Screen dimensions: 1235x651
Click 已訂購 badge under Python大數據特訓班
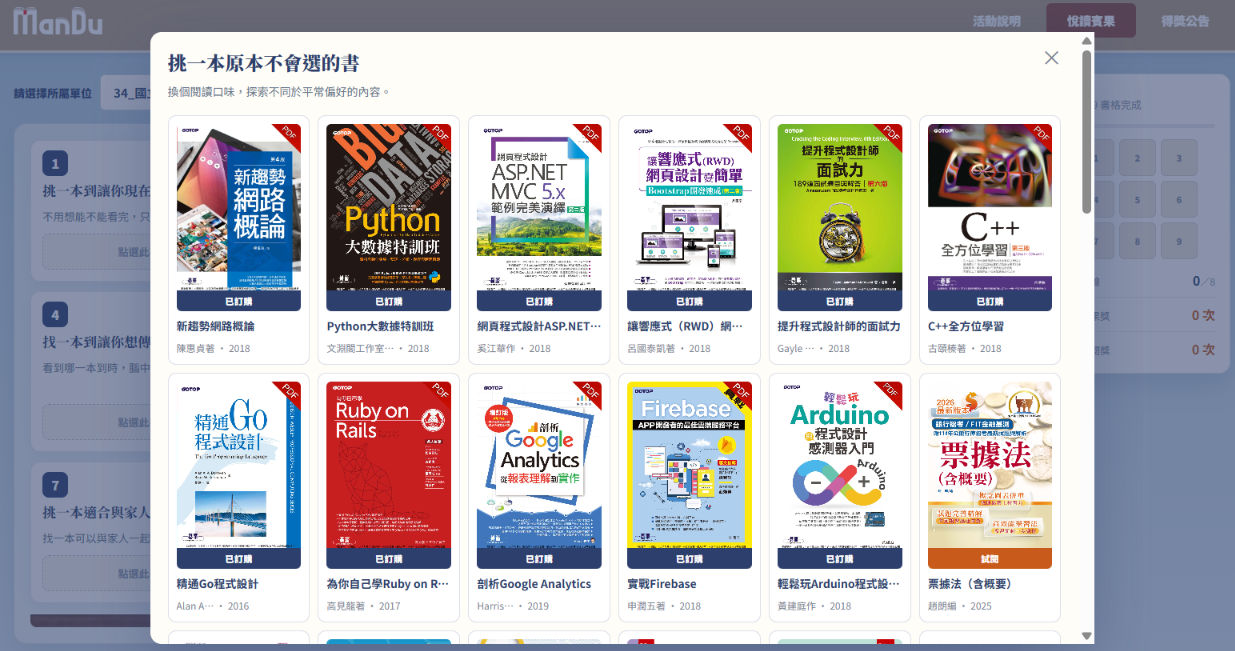pos(389,301)
